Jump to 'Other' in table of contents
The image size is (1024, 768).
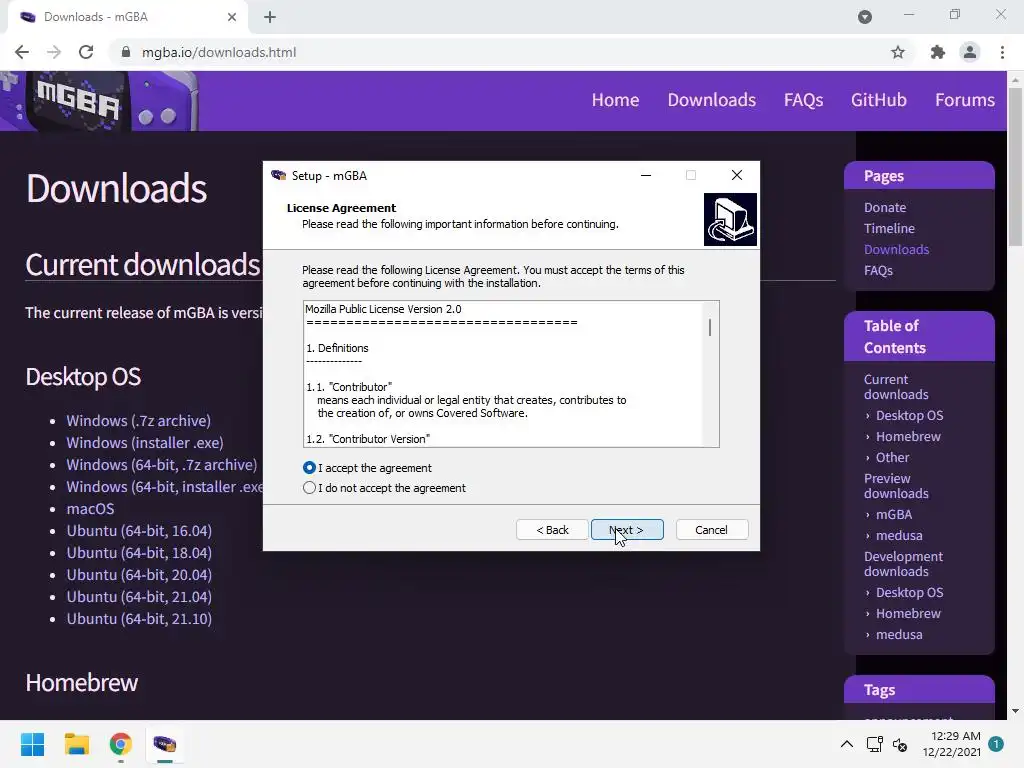892,458
